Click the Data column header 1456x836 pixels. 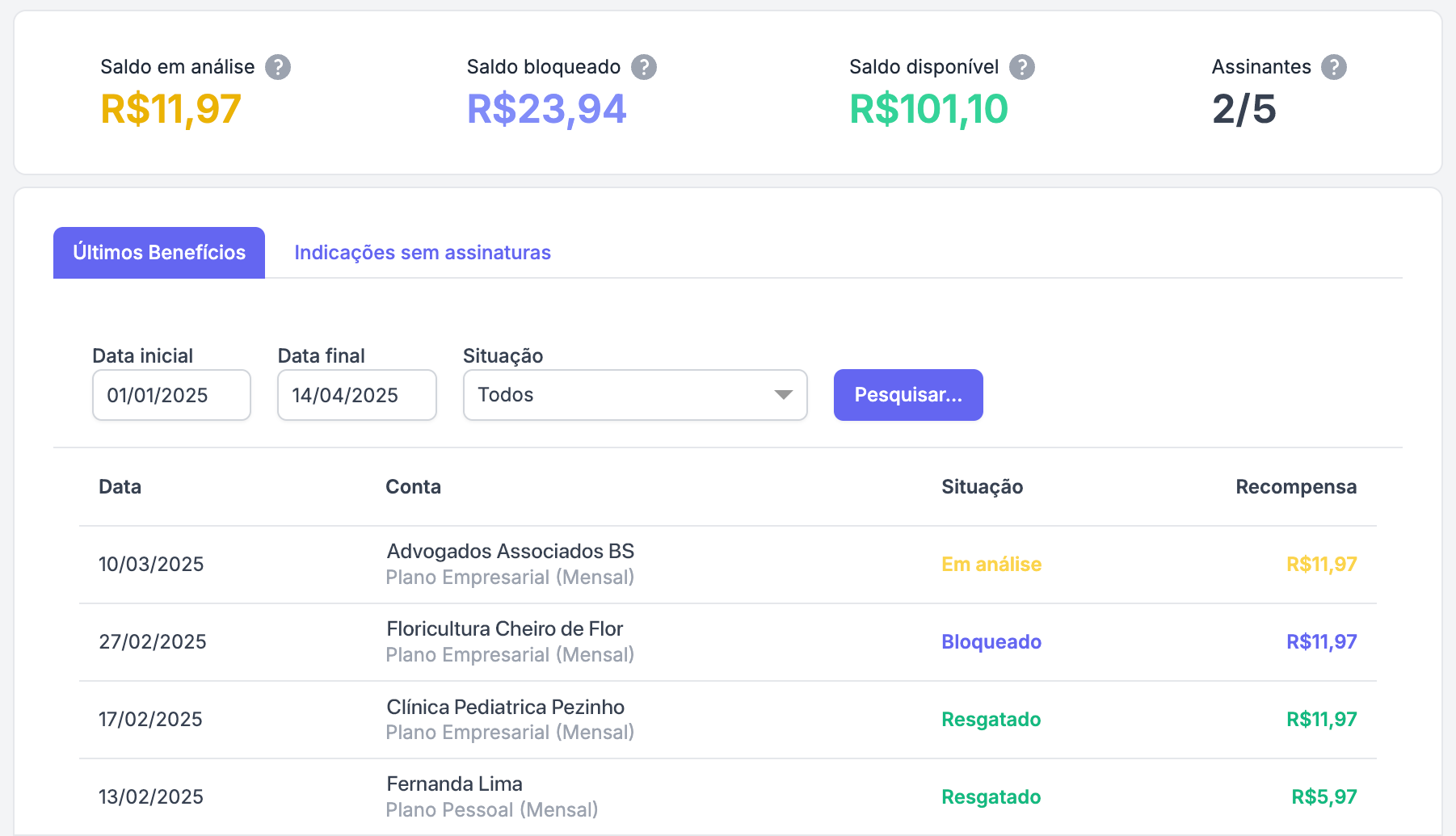click(120, 487)
